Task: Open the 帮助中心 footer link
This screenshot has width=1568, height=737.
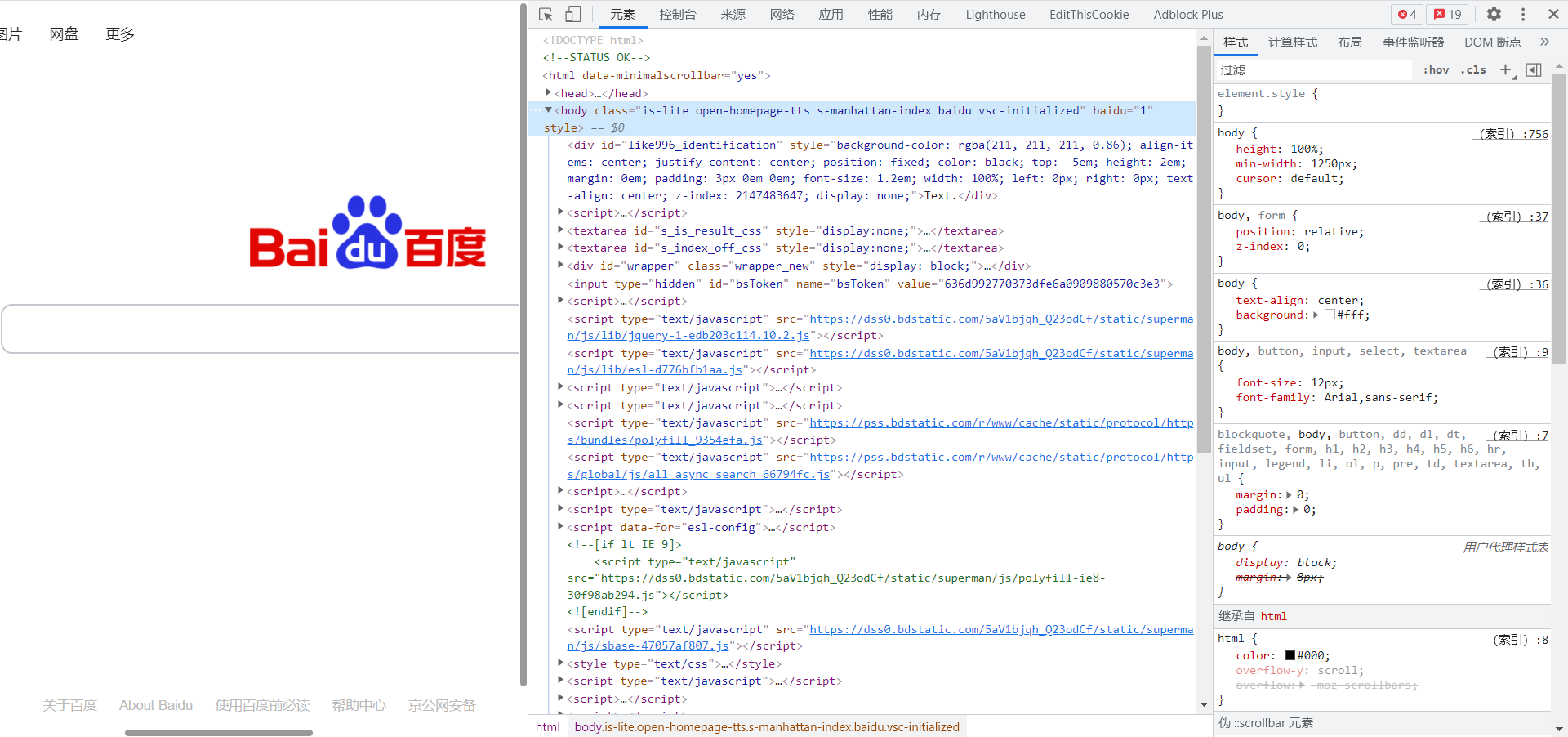Action: (x=359, y=705)
